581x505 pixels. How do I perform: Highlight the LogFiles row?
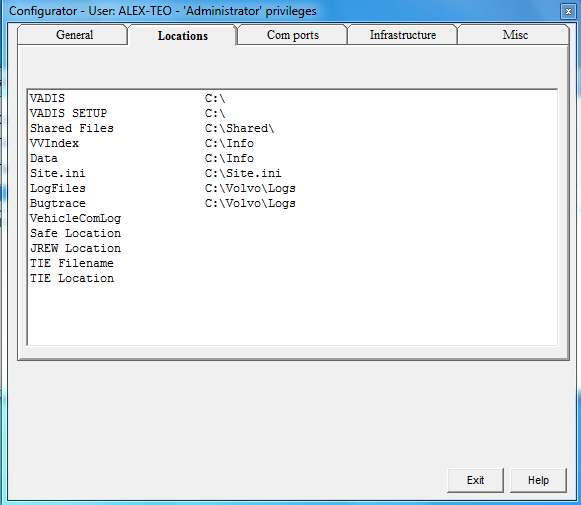pyautogui.click(x=292, y=189)
